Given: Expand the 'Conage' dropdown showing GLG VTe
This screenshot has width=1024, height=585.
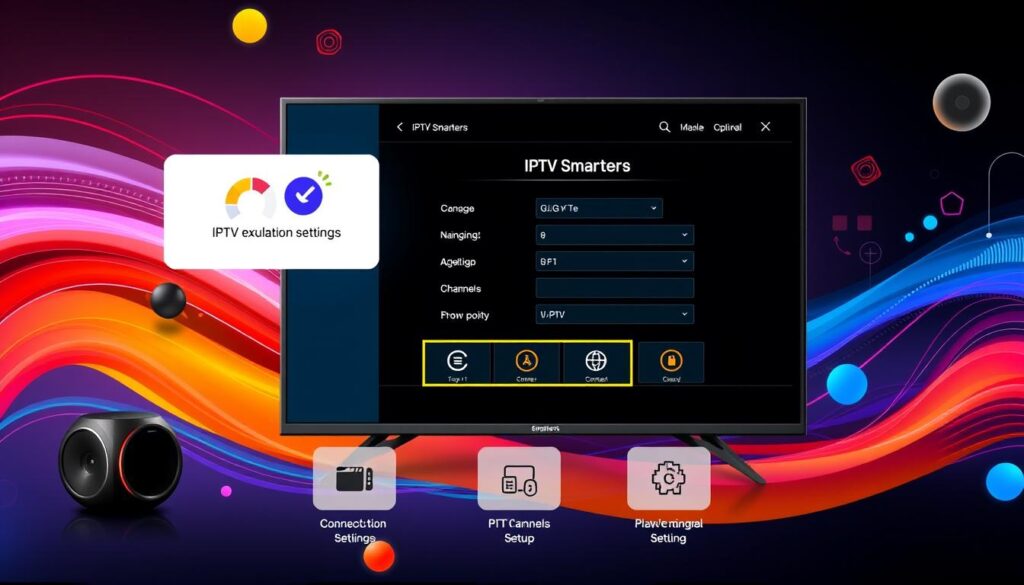Looking at the screenshot, I should [599, 208].
